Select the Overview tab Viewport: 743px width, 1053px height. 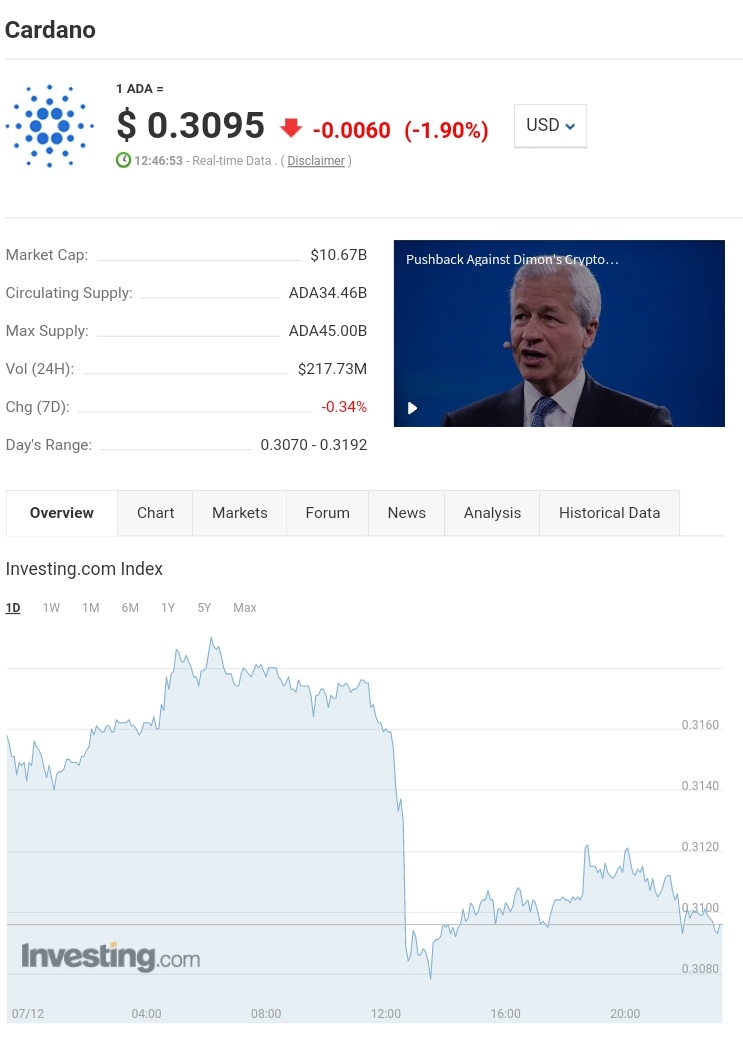[62, 513]
